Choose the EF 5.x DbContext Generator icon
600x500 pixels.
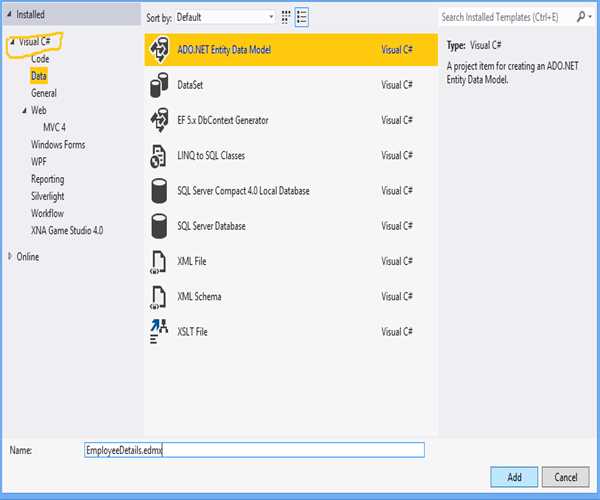(x=158, y=121)
